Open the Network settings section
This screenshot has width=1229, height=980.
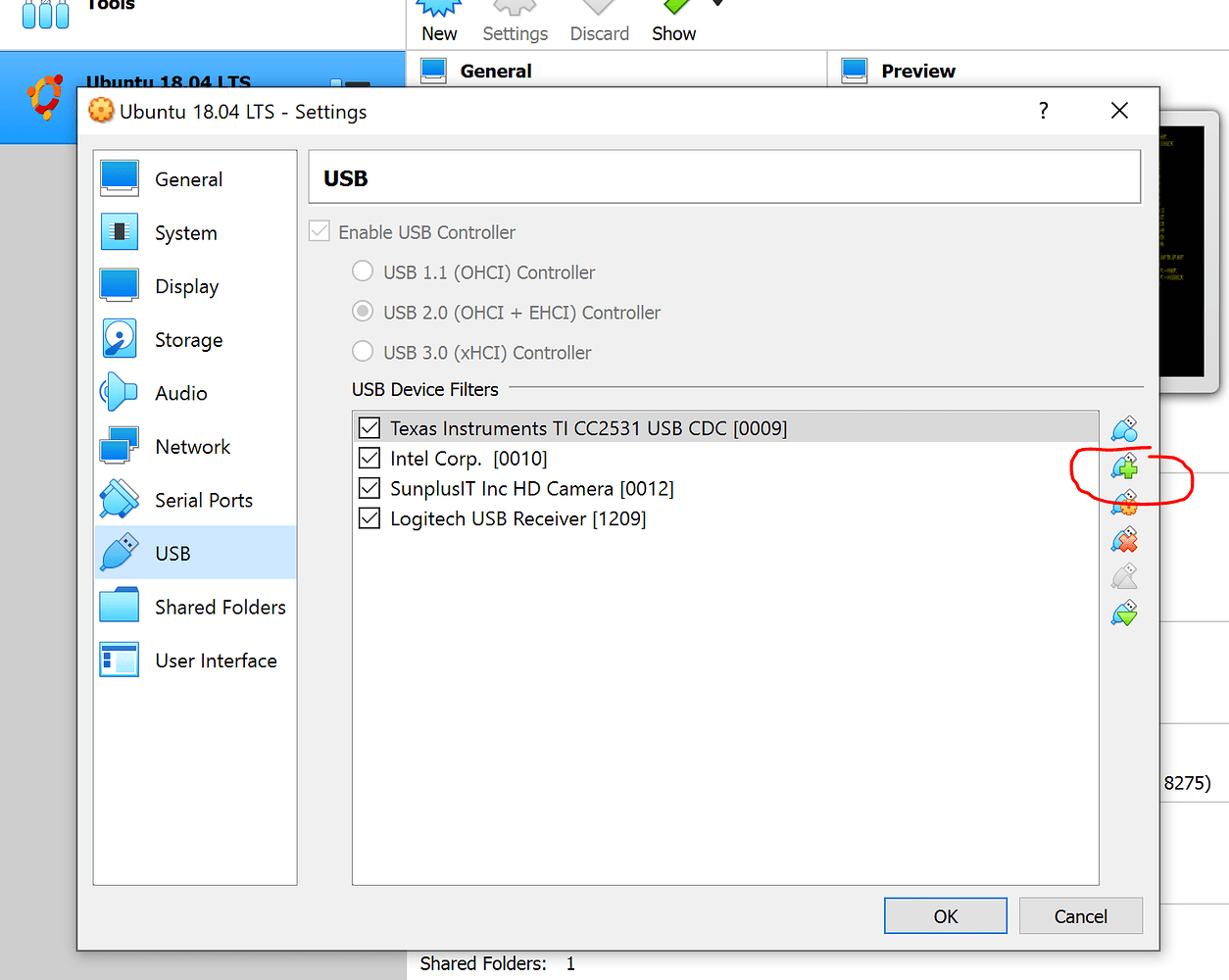[x=190, y=446]
